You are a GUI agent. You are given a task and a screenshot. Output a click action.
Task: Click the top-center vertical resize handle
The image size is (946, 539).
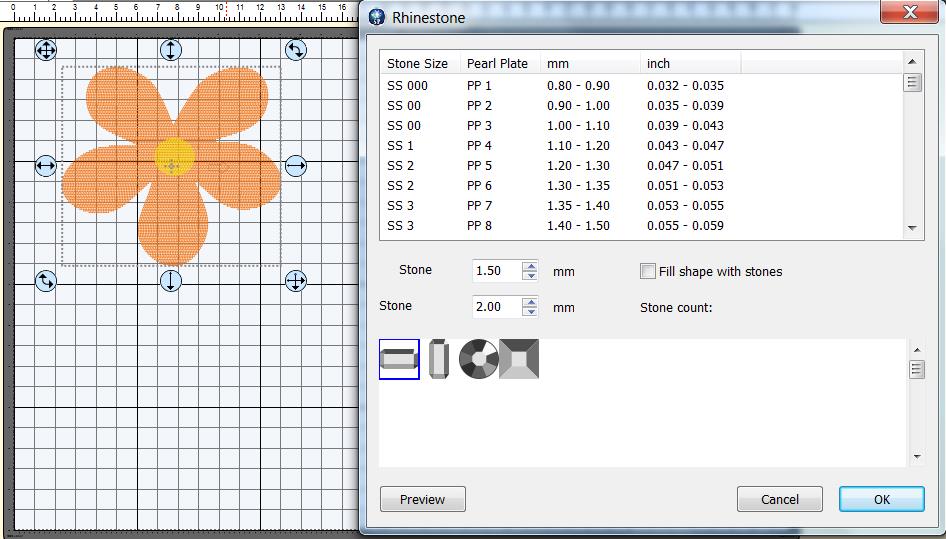171,50
